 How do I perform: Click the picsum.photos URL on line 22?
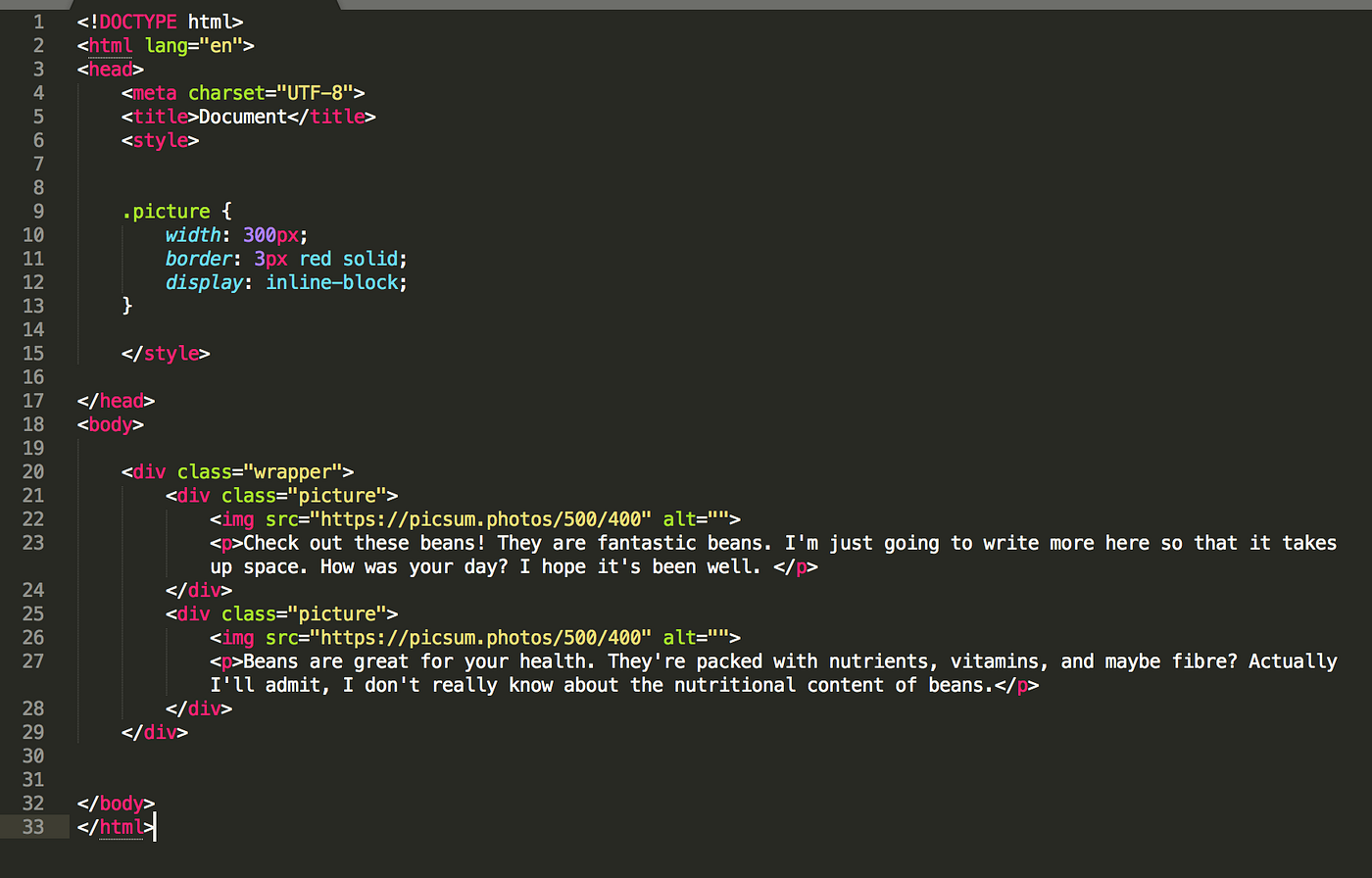click(481, 519)
